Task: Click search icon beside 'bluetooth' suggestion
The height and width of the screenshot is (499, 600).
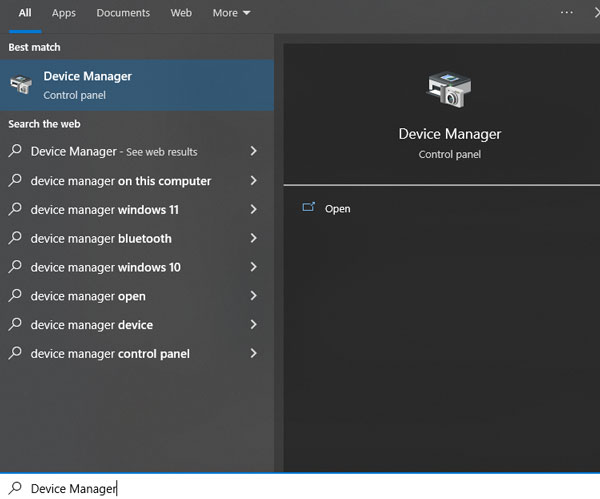Action: (15, 237)
